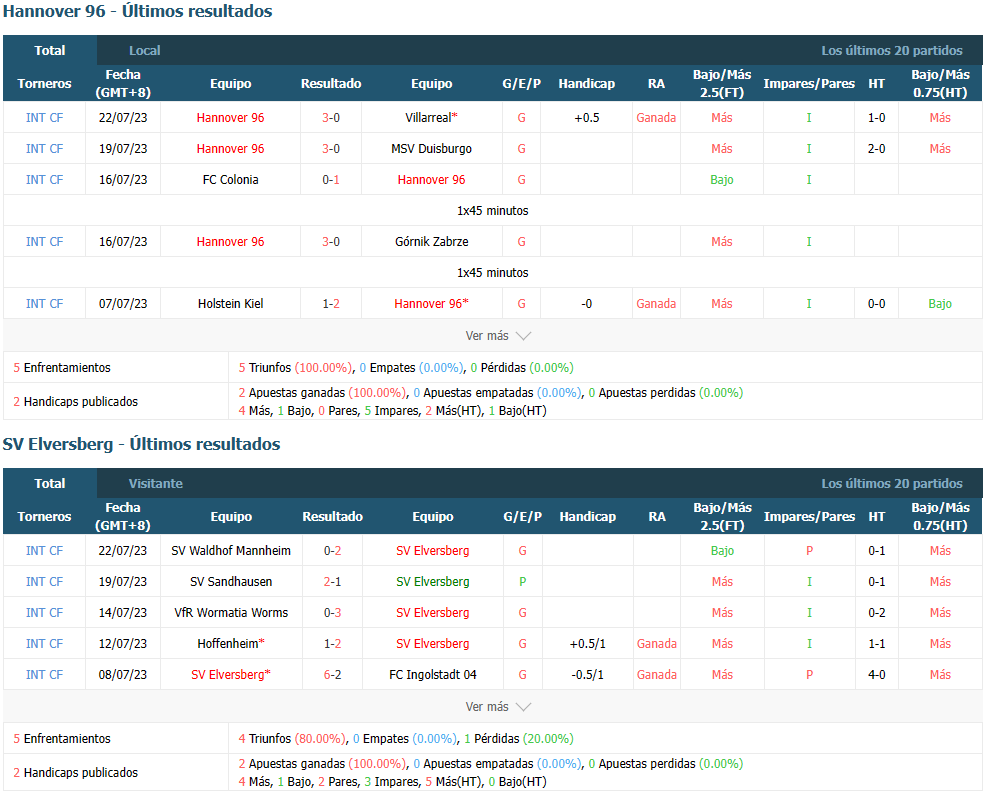This screenshot has width=988, height=795.
Task: Open INT CF link for Holstein Kiel match
Action: coord(44,304)
